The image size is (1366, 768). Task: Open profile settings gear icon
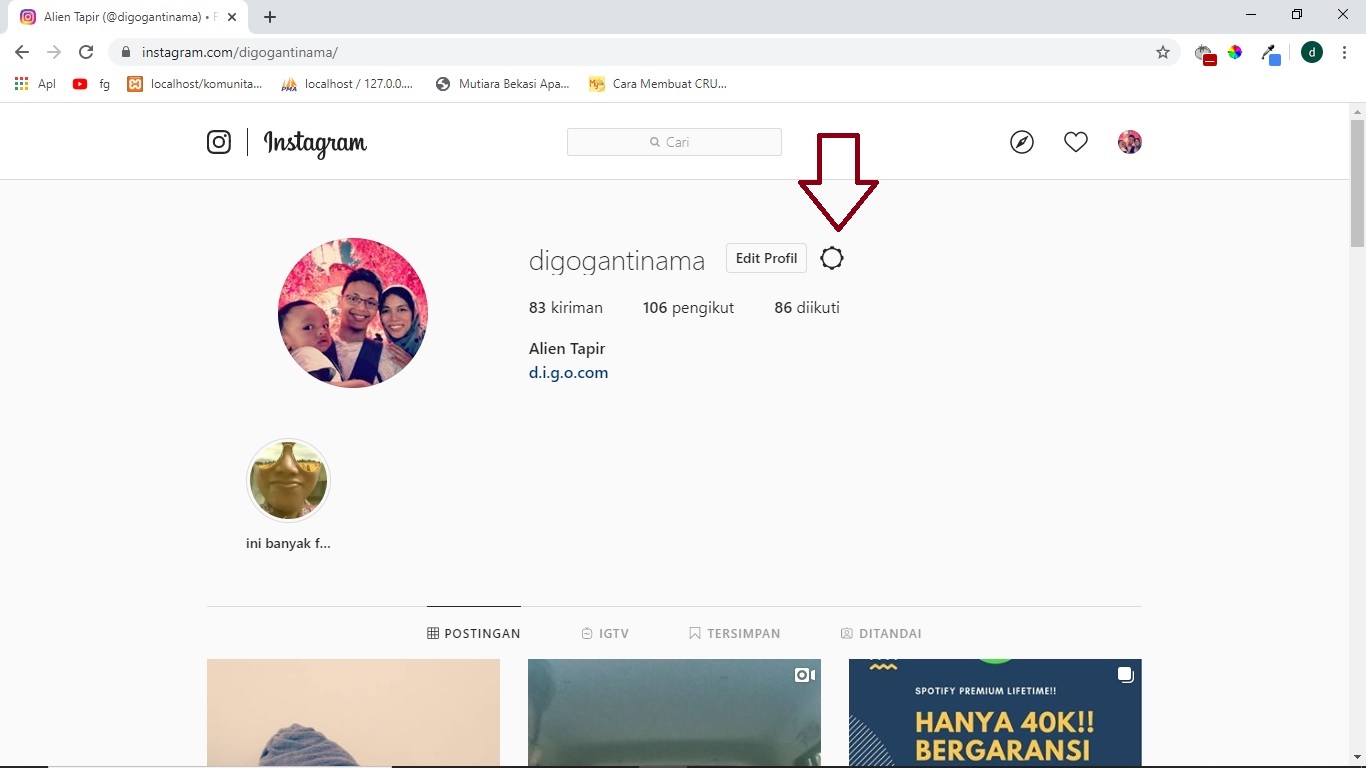(831, 259)
